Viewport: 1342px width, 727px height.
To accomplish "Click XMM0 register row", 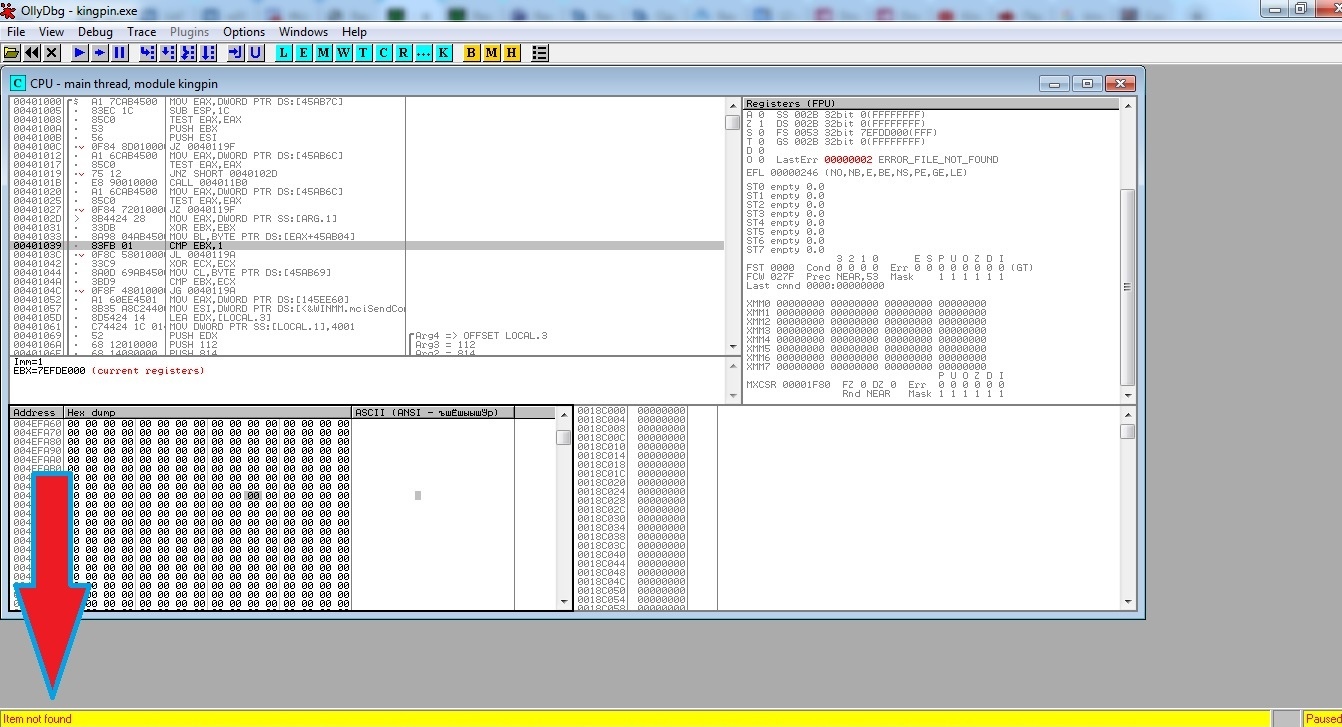I will tap(866, 303).
